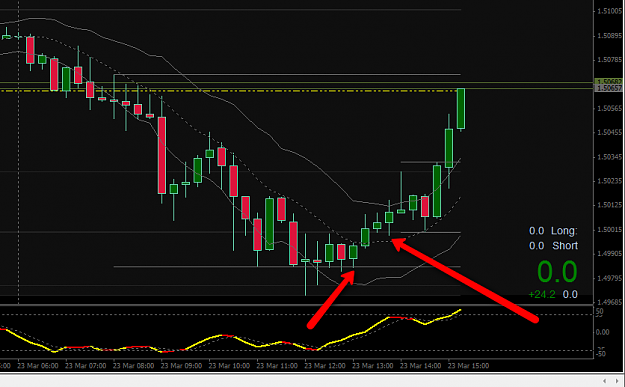Click the 23 Mar 09:00 time label
This screenshot has width=625, height=387.
(x=181, y=365)
